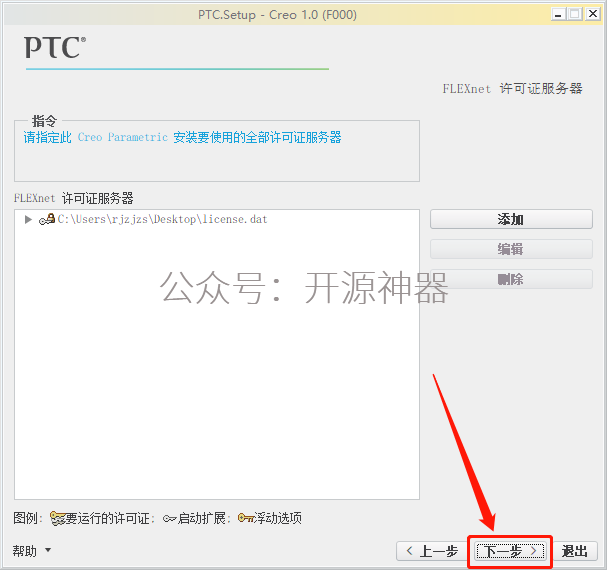Click the top-right 'FLEXnet 许可证服务器' heading

(513, 89)
